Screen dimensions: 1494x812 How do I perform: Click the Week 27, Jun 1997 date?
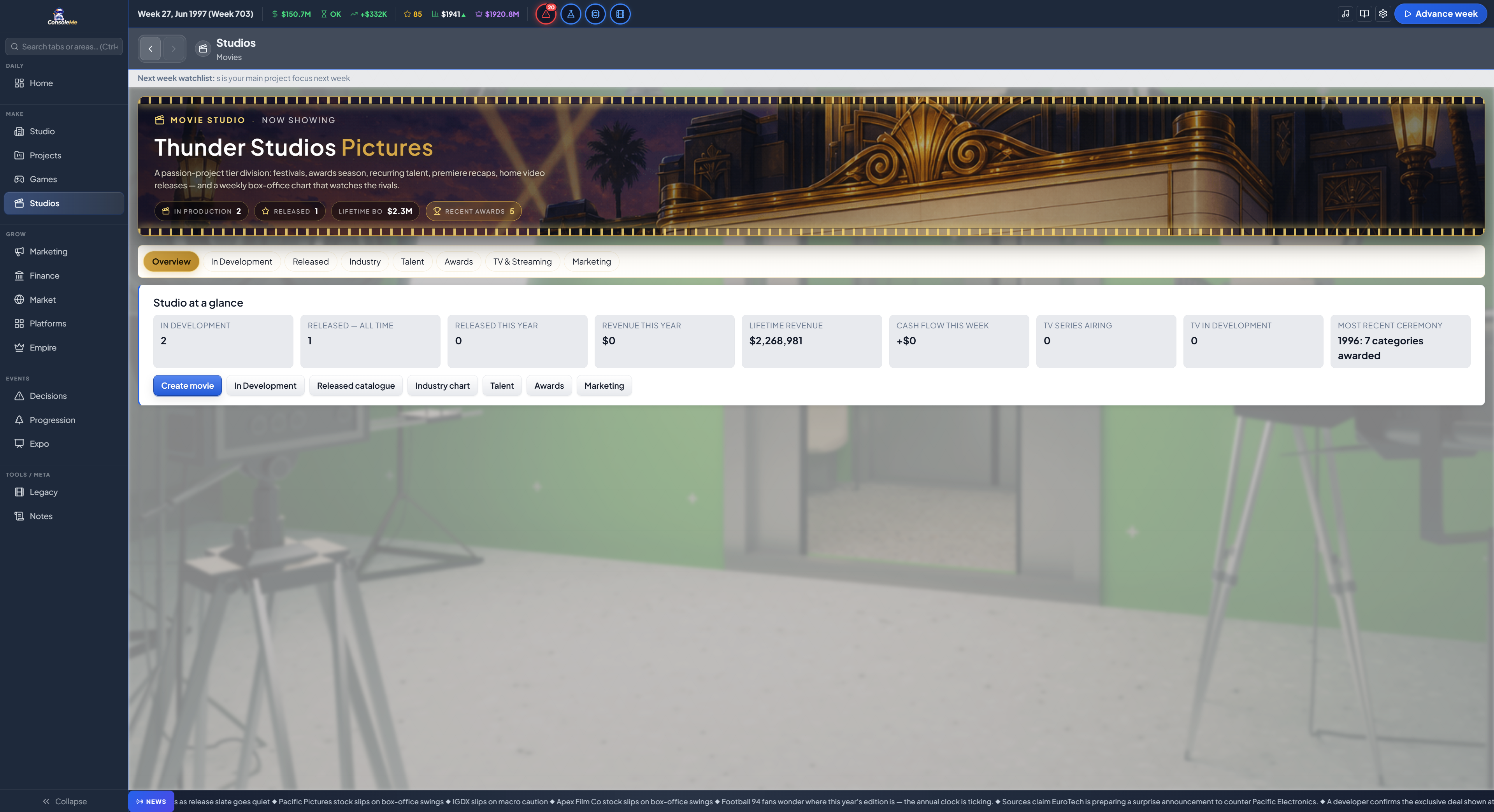(x=195, y=14)
